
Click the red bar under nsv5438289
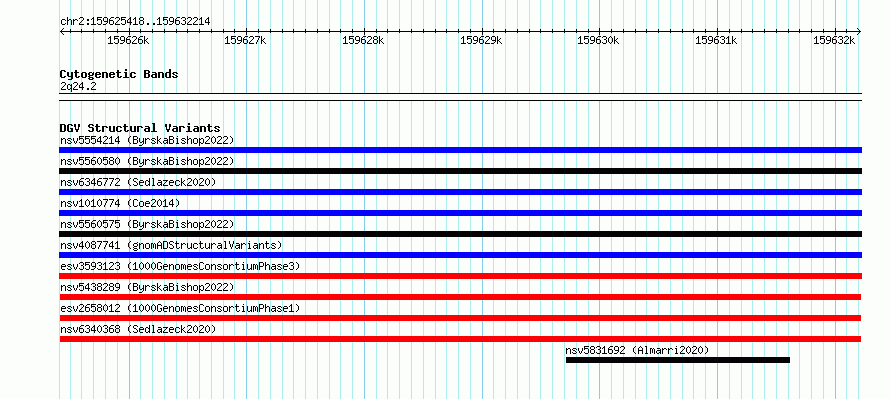coord(460,297)
